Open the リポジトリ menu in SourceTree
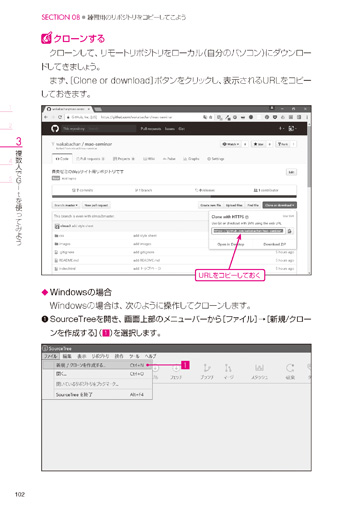Screen dimensions: 360x510 tap(100, 356)
